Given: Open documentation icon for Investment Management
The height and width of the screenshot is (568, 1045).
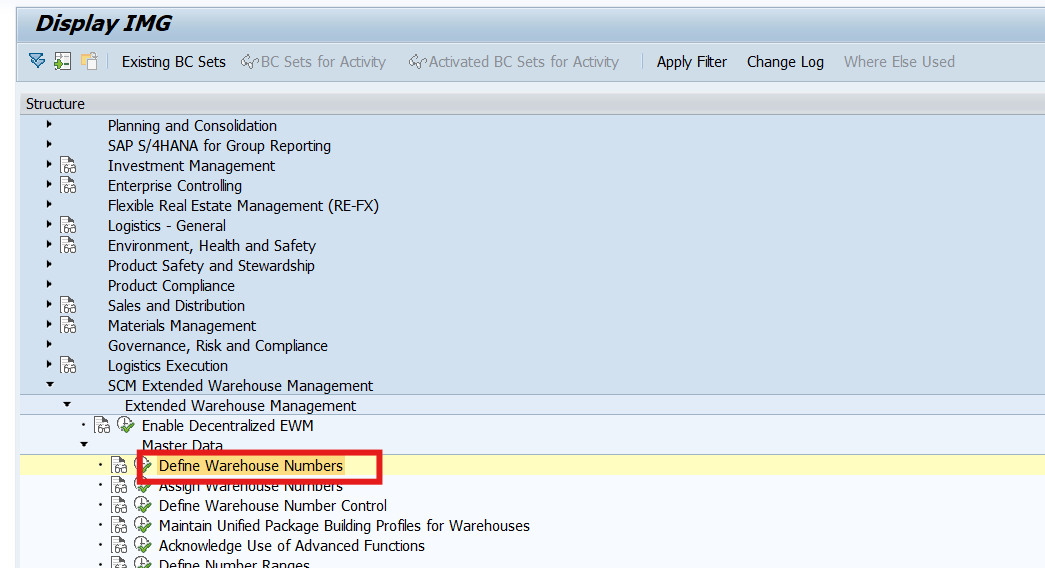Looking at the screenshot, I should tap(68, 165).
